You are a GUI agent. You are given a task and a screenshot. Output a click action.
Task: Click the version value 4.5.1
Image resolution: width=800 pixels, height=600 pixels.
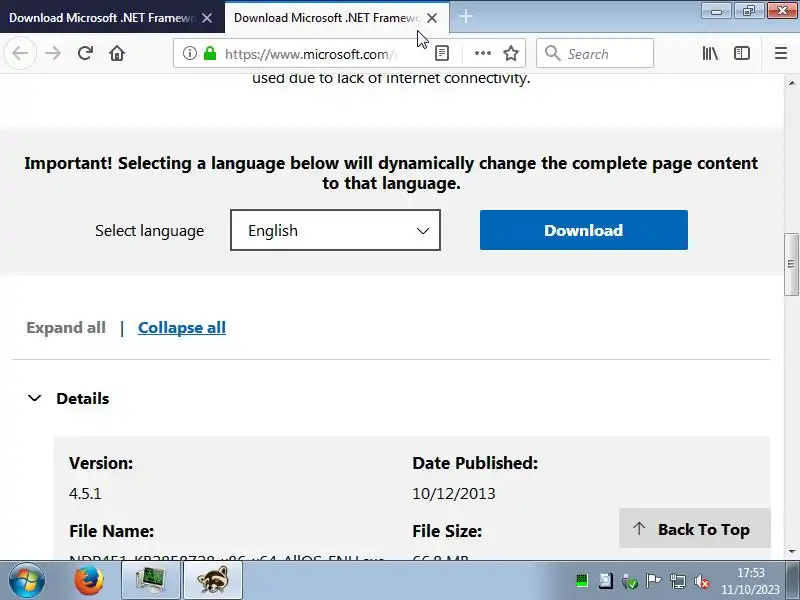(x=85, y=493)
